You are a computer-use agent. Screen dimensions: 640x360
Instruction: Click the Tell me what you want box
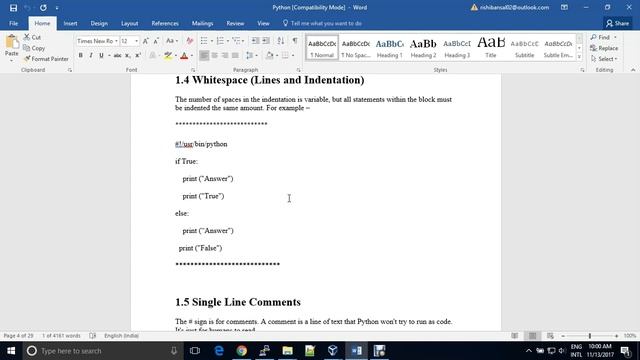(x=322, y=23)
